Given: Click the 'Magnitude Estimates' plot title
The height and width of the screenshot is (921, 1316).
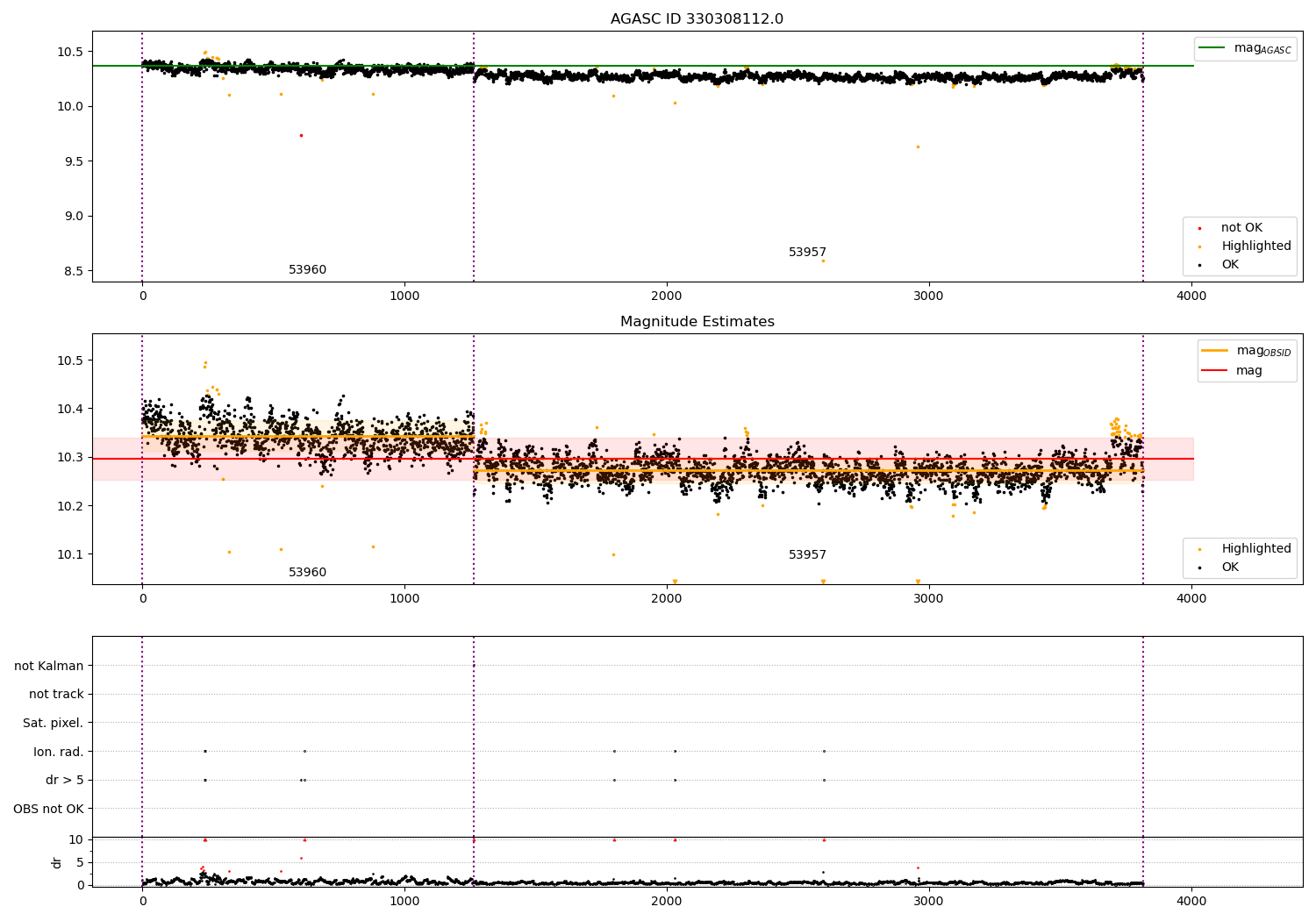Looking at the screenshot, I should pos(697,322).
